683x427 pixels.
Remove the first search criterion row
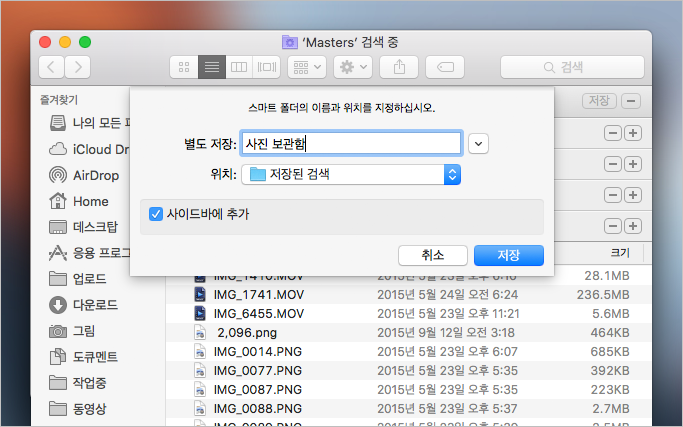[612, 133]
